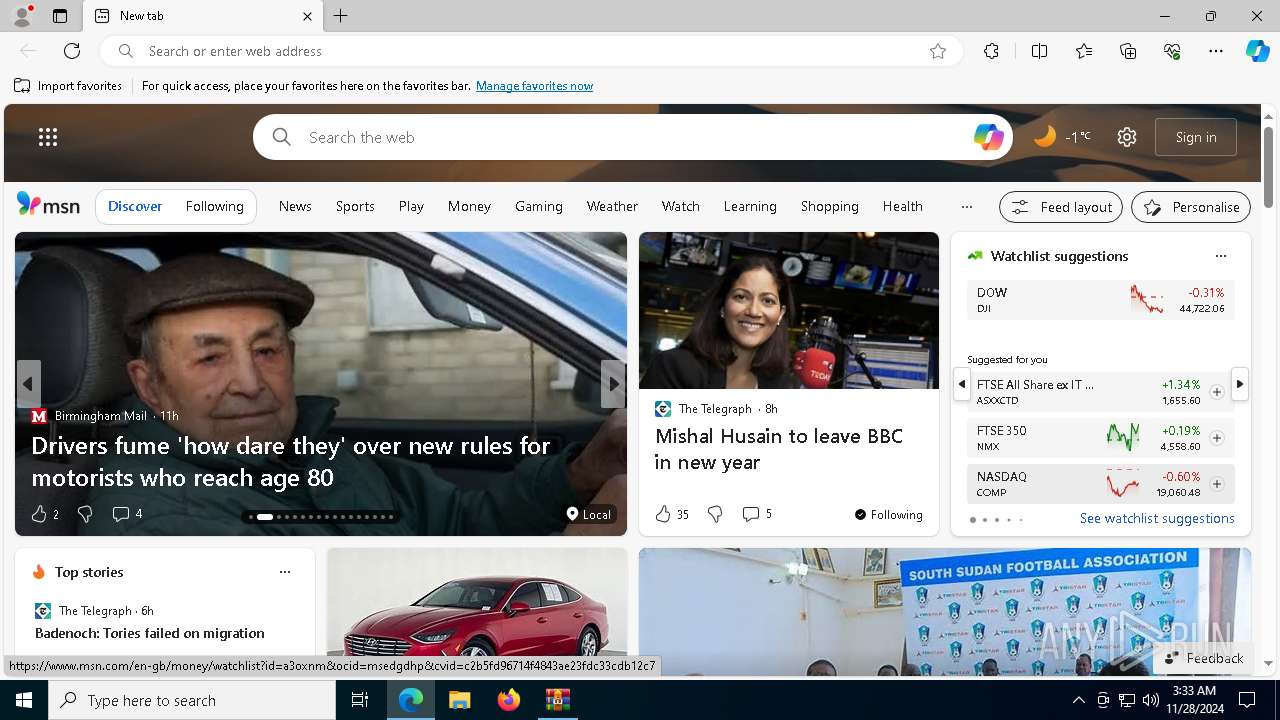Open the Sports section
This screenshot has width=1280, height=720.
point(355,206)
